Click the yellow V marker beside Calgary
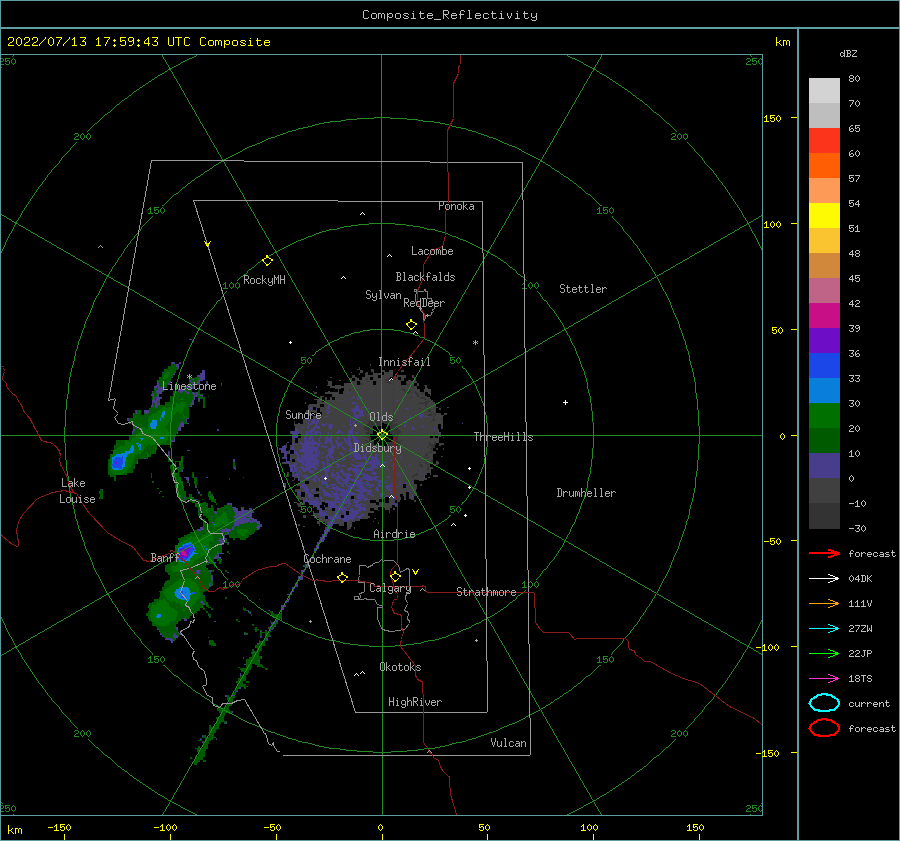 (415, 572)
